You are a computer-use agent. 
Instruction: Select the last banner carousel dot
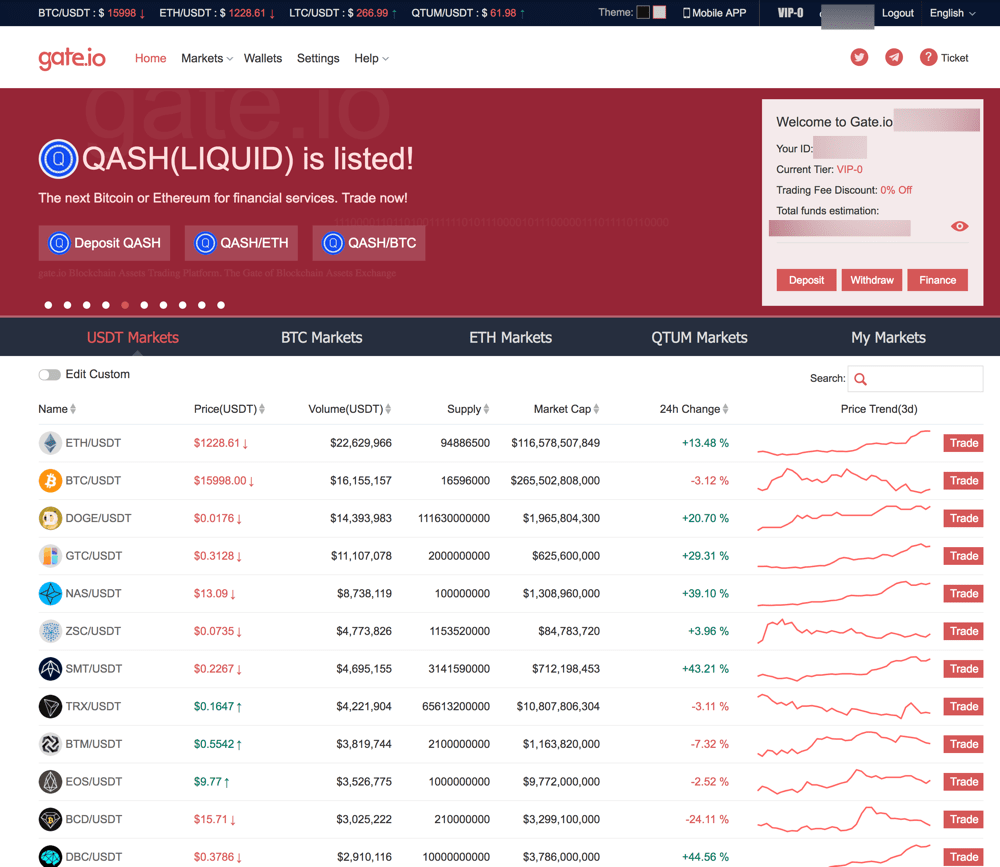[221, 305]
